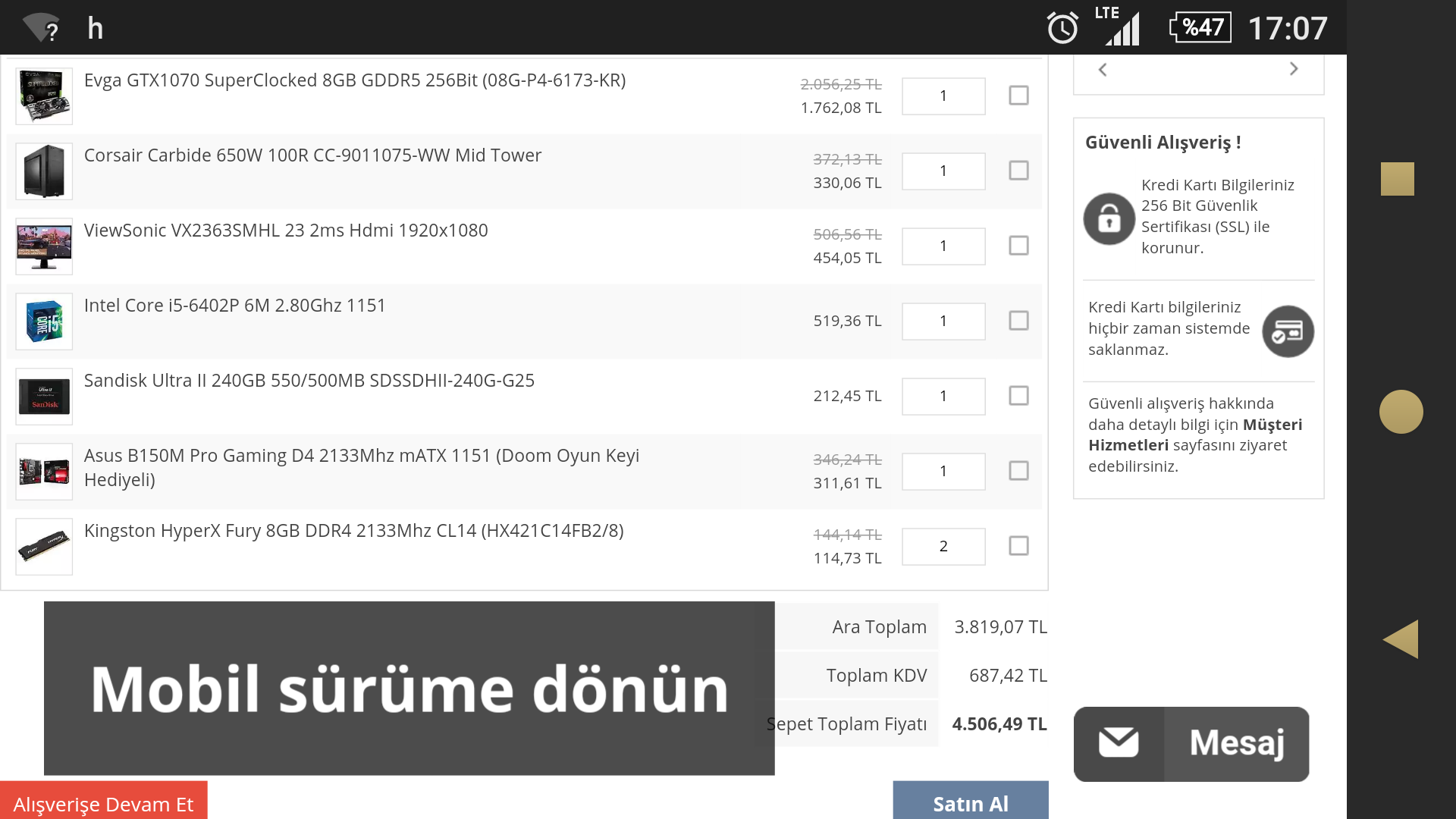Edit quantity field for Evga GTX1070
Image resolution: width=1456 pixels, height=819 pixels.
943,96
